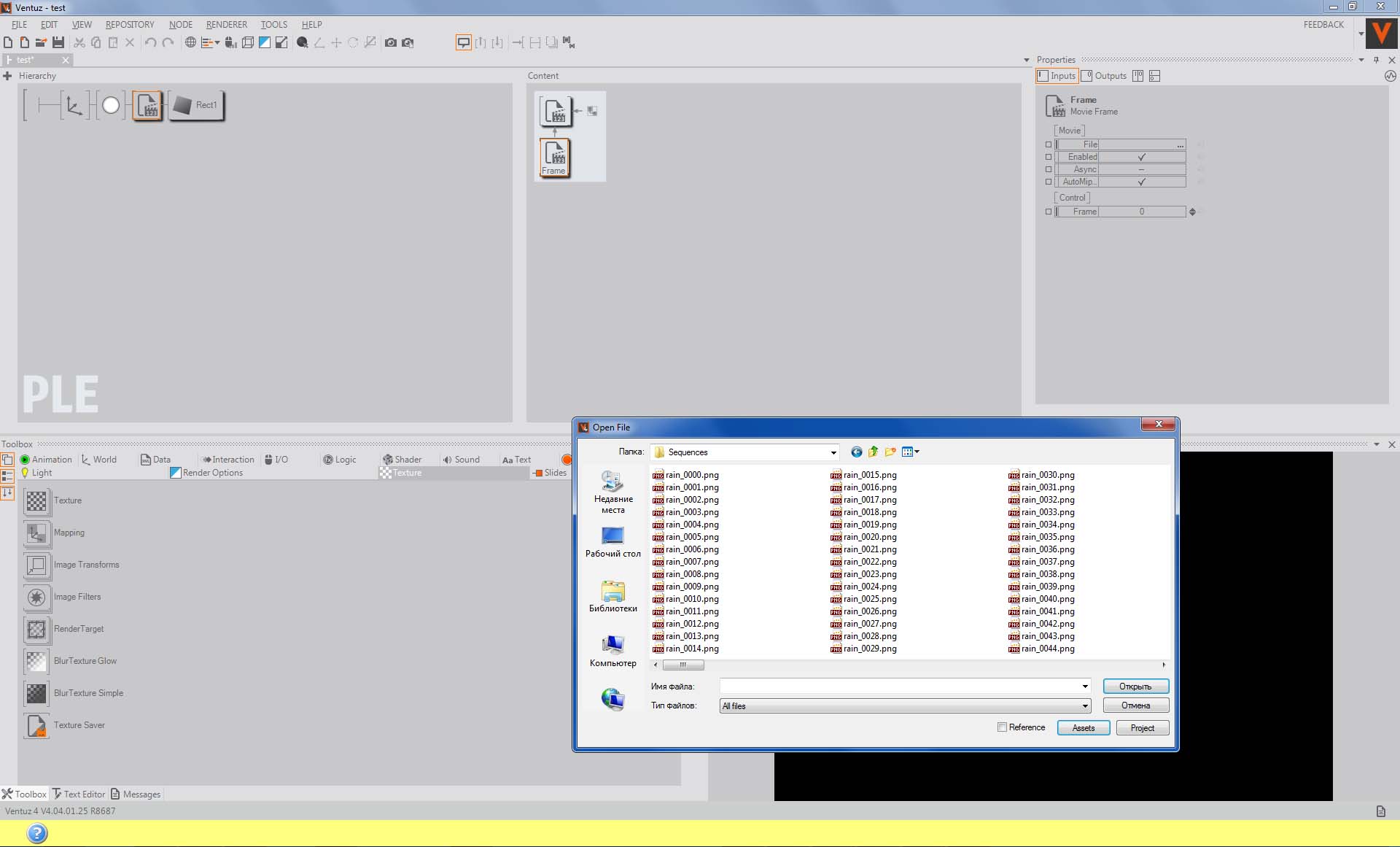1400x847 pixels.
Task: Click the Undo arrow in toolbar
Action: click(150, 42)
